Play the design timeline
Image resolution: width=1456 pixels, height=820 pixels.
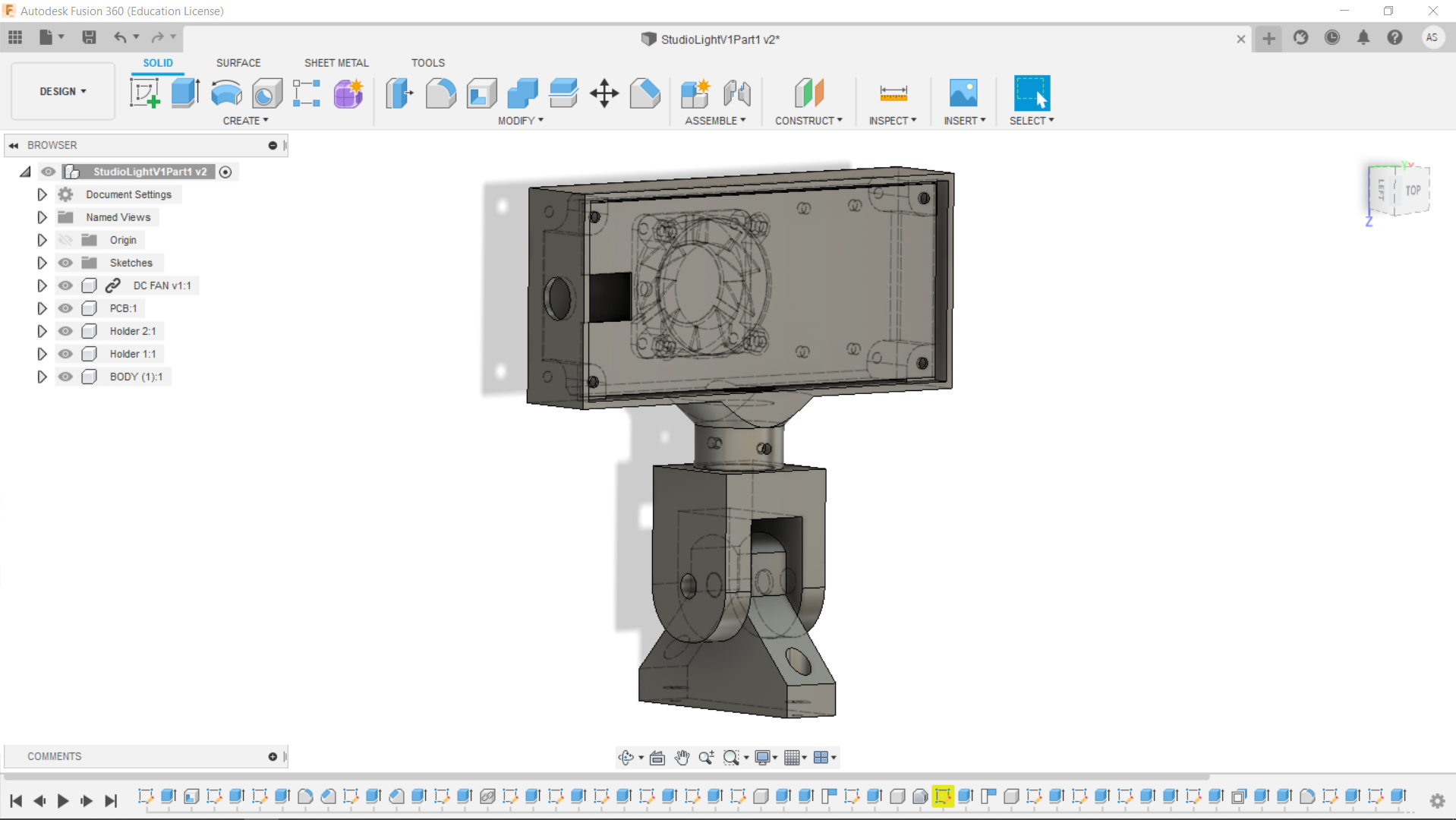(x=63, y=800)
